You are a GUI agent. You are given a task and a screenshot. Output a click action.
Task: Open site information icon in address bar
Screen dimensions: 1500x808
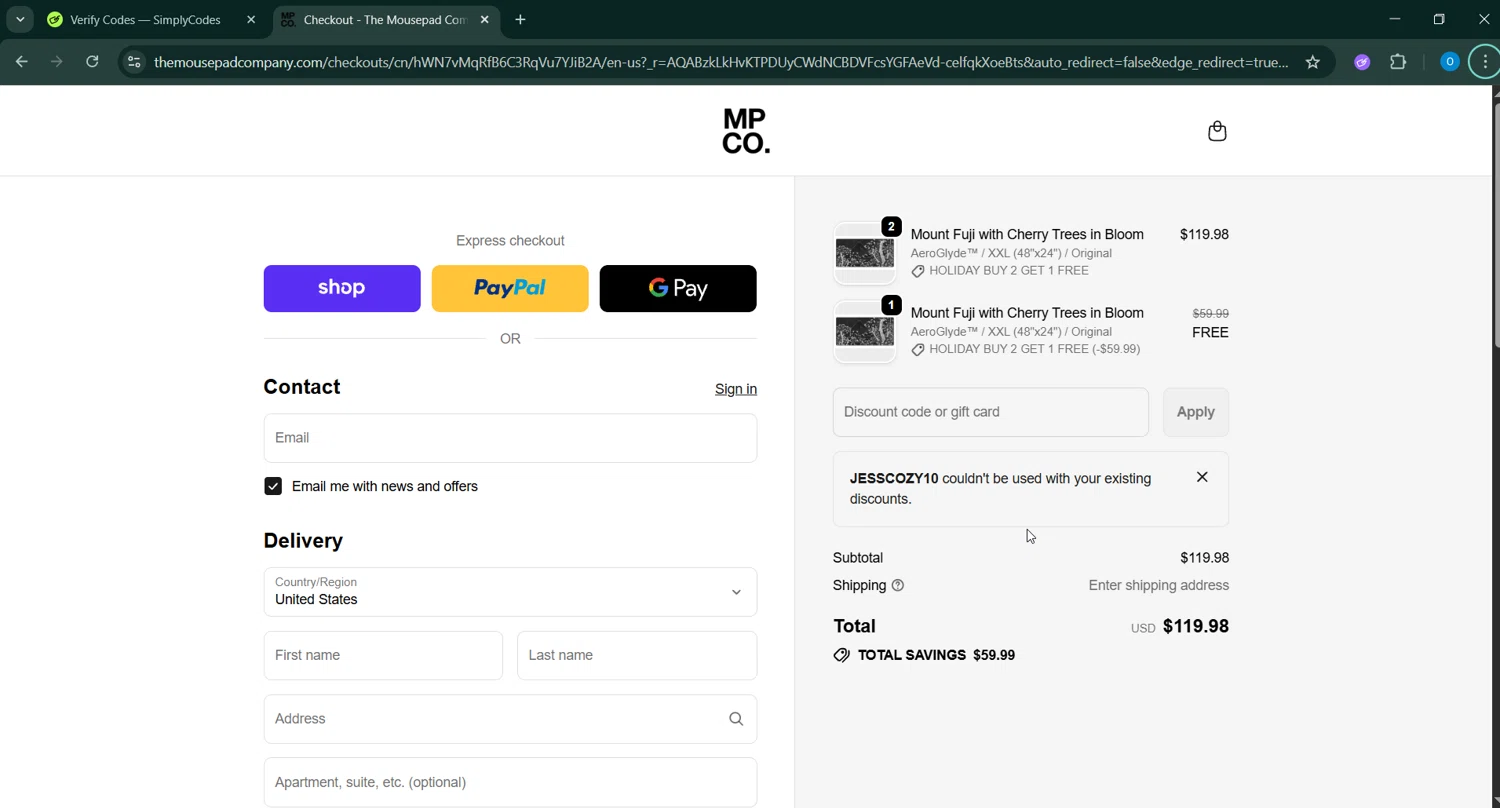[134, 62]
